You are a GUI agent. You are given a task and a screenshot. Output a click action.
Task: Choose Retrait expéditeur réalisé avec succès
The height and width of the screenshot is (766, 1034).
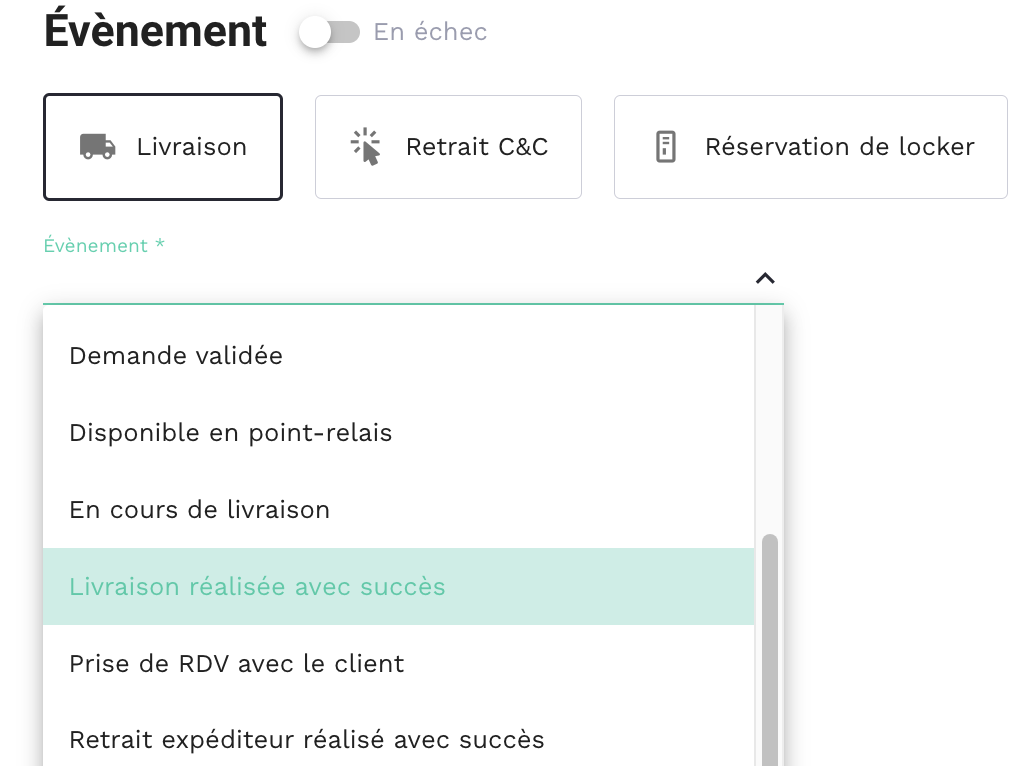tap(307, 741)
